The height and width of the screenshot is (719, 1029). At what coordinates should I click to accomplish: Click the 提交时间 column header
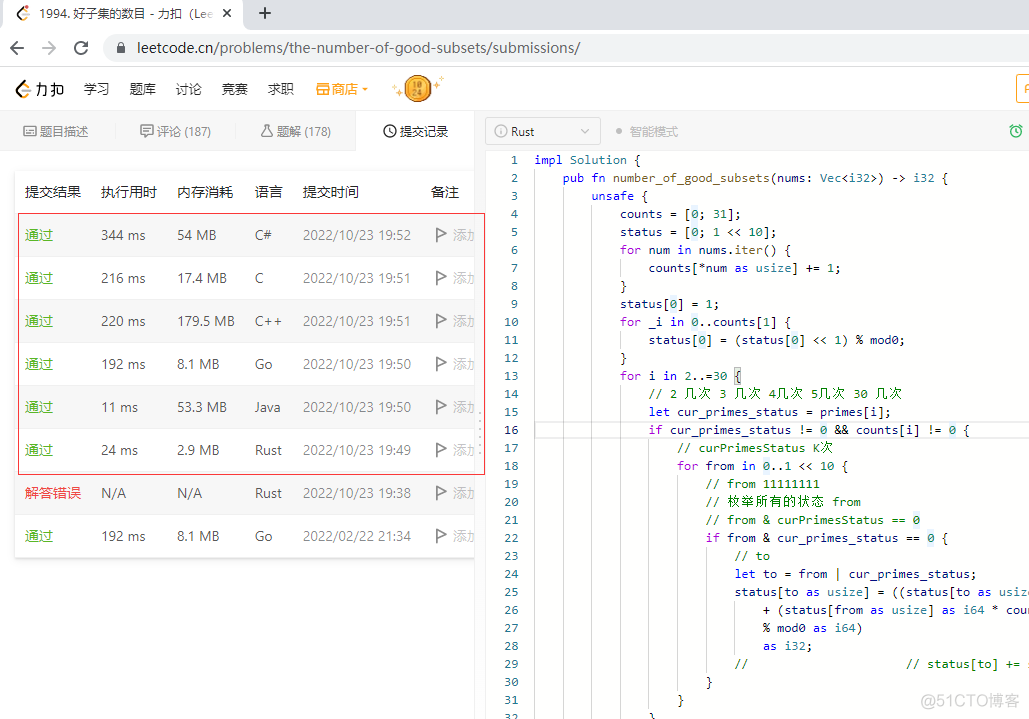point(330,192)
